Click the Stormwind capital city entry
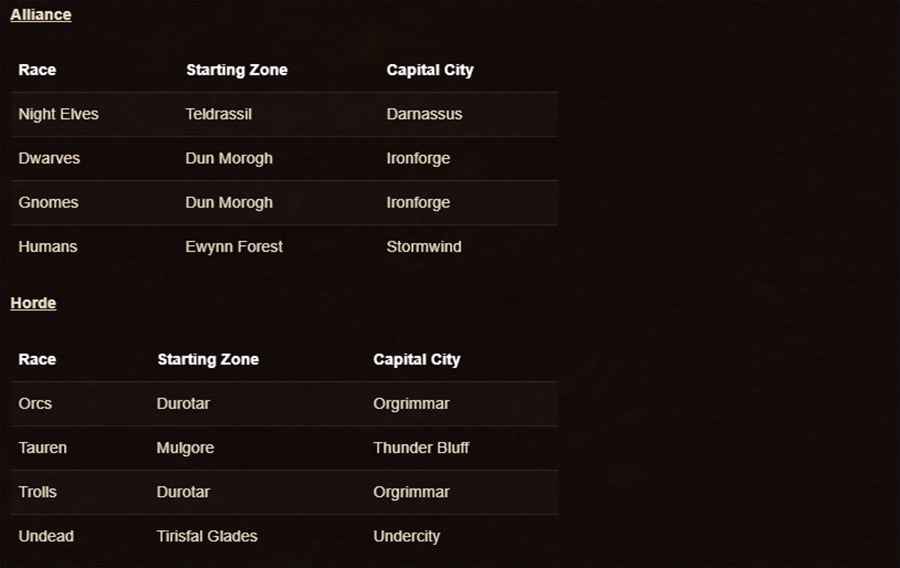Screen dimensions: 900x568 coord(424,247)
